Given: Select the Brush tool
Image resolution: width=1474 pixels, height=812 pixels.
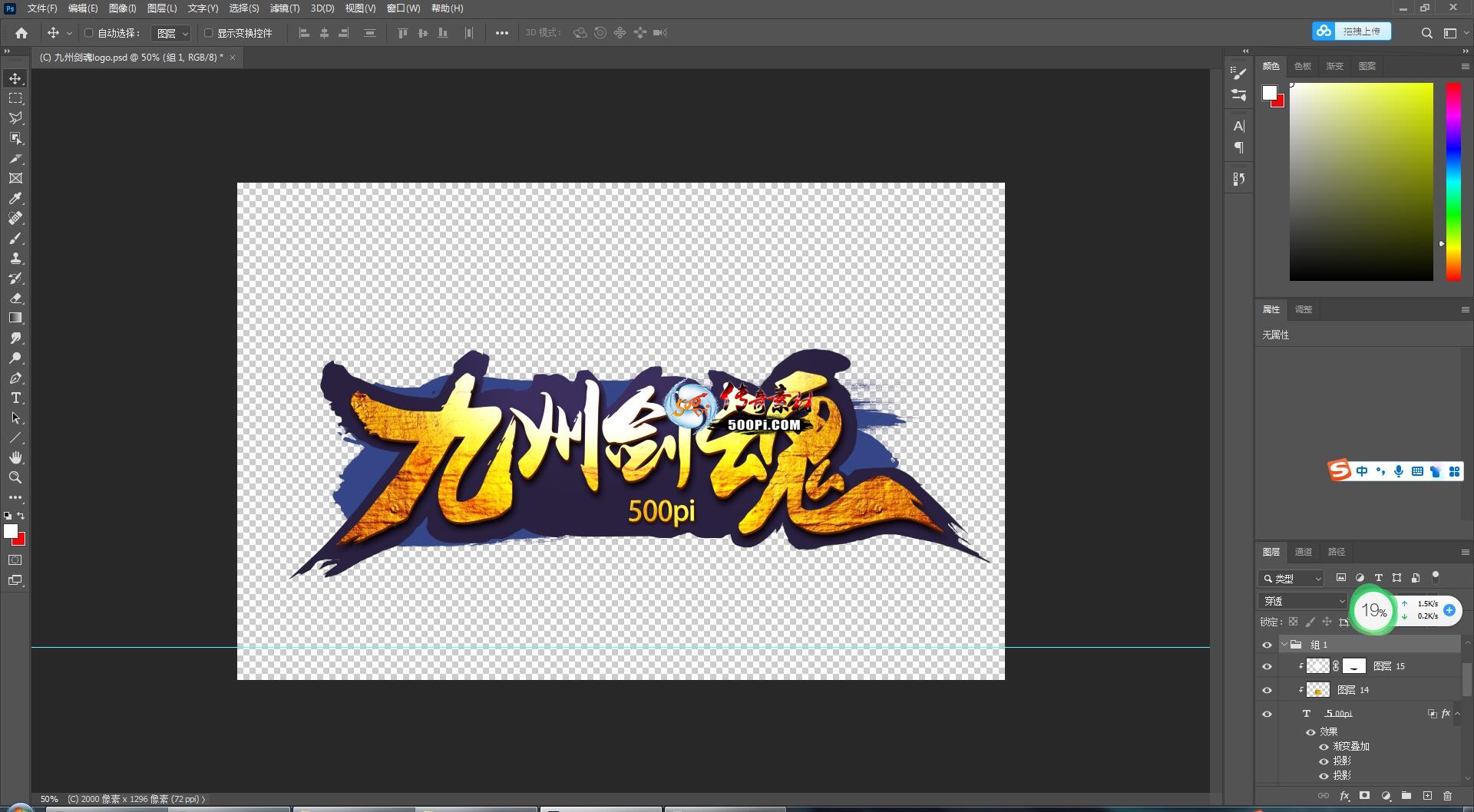Looking at the screenshot, I should [15, 238].
